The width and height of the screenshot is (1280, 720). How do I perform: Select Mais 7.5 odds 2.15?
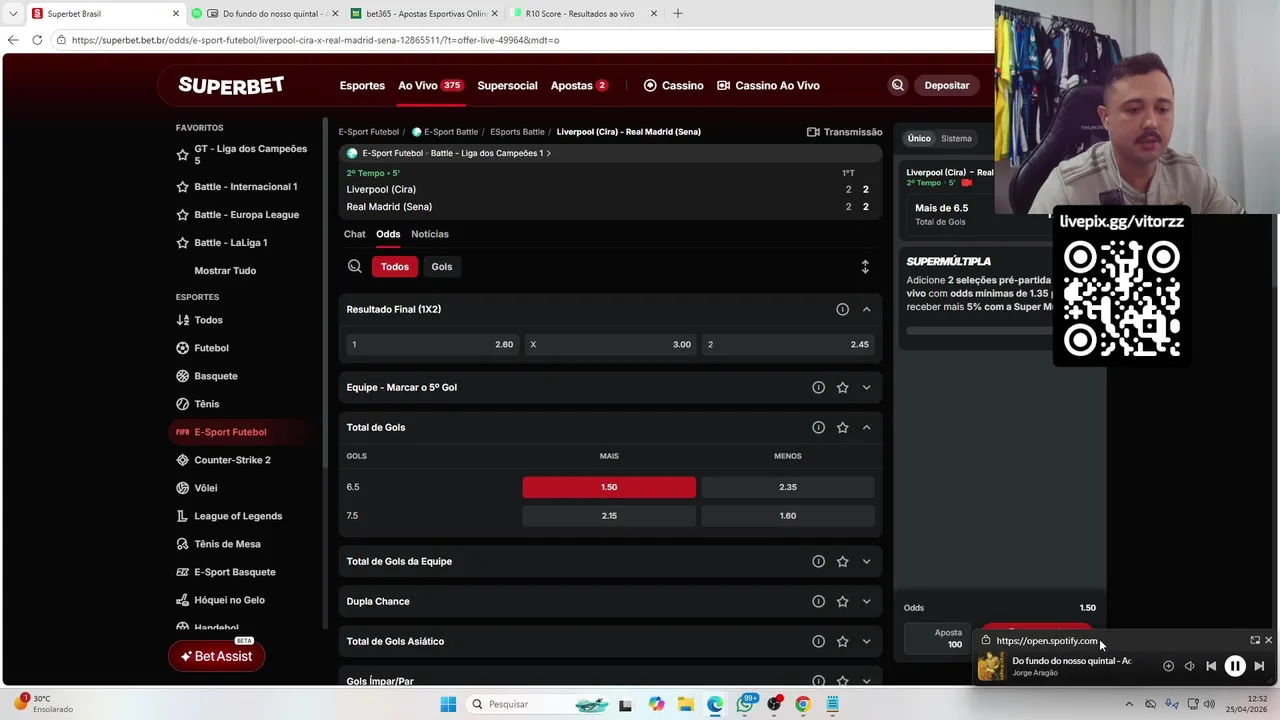coord(609,516)
